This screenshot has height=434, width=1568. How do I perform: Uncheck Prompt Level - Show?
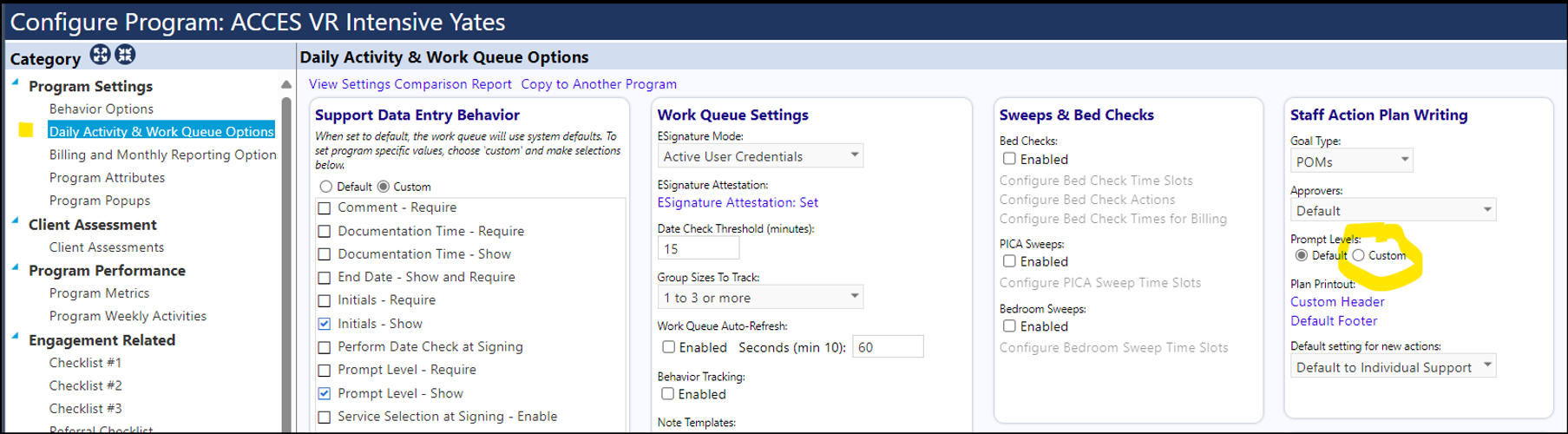click(325, 393)
